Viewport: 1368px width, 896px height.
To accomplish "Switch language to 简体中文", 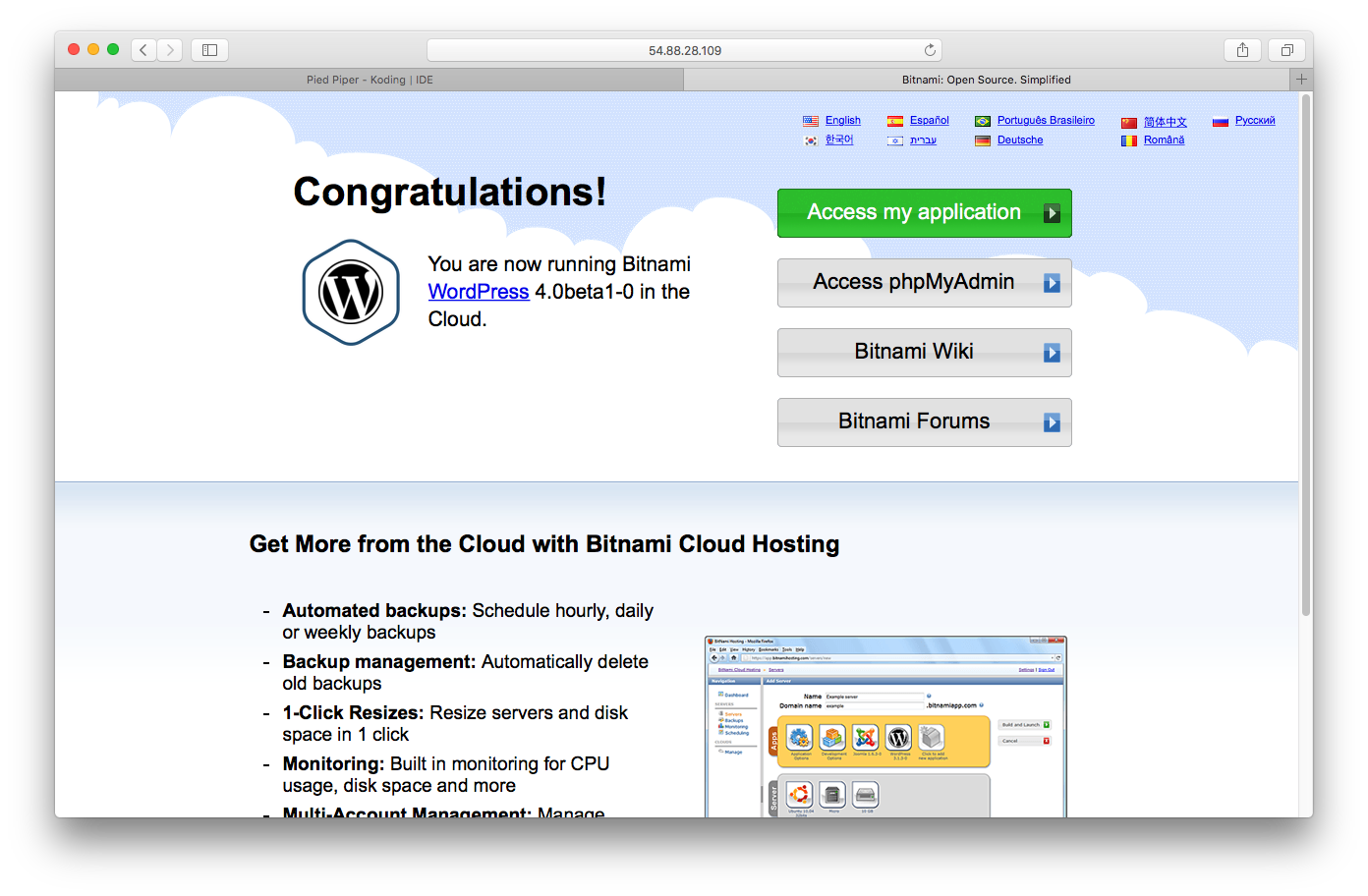I will [1166, 122].
